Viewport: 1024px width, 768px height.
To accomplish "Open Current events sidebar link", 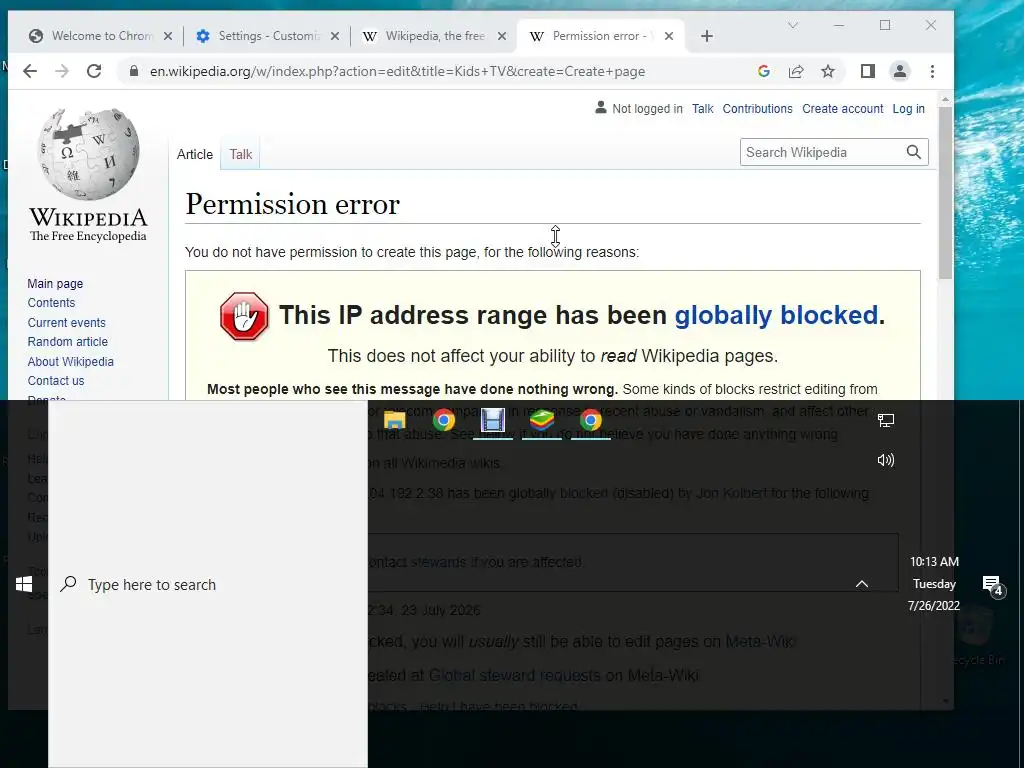I will (x=66, y=322).
